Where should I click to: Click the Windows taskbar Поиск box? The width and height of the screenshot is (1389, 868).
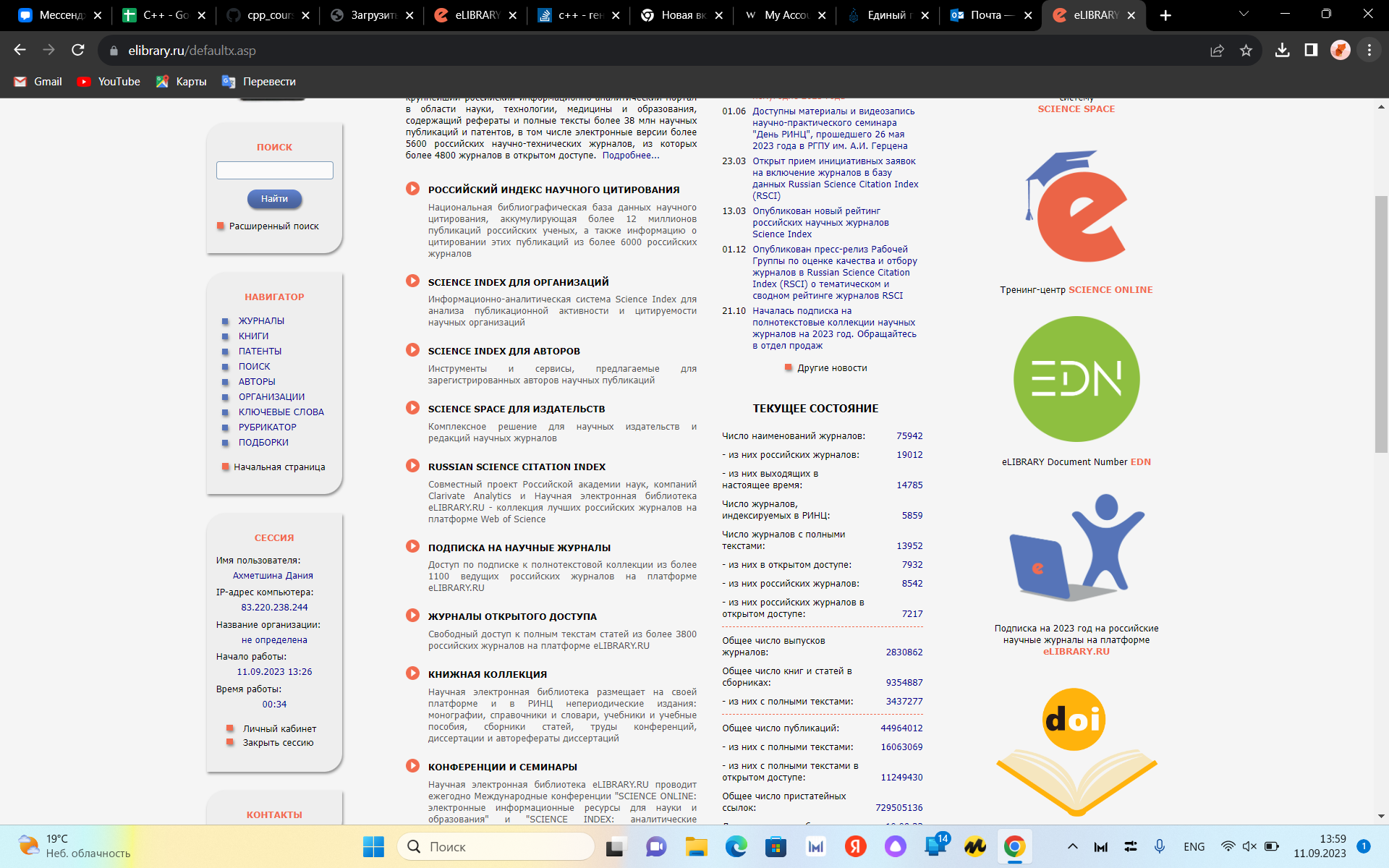496,846
